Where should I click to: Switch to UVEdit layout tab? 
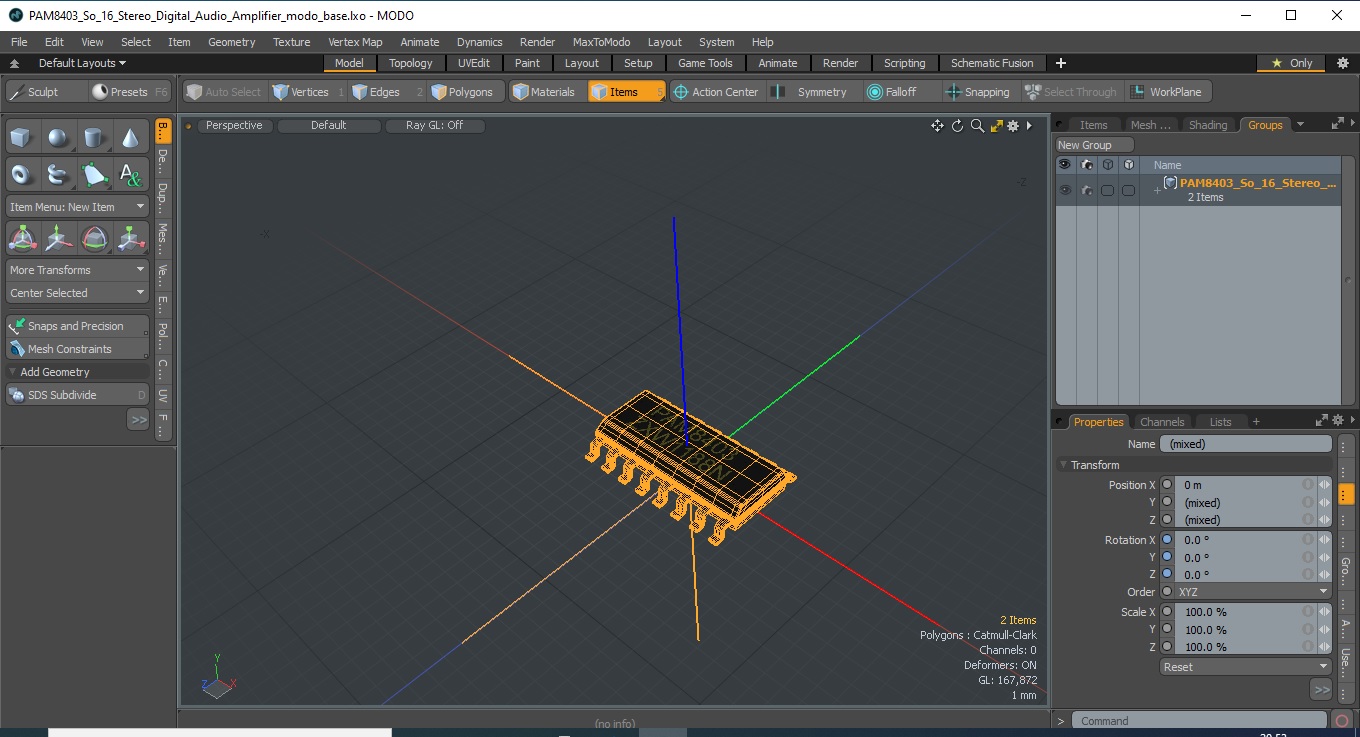coord(474,63)
